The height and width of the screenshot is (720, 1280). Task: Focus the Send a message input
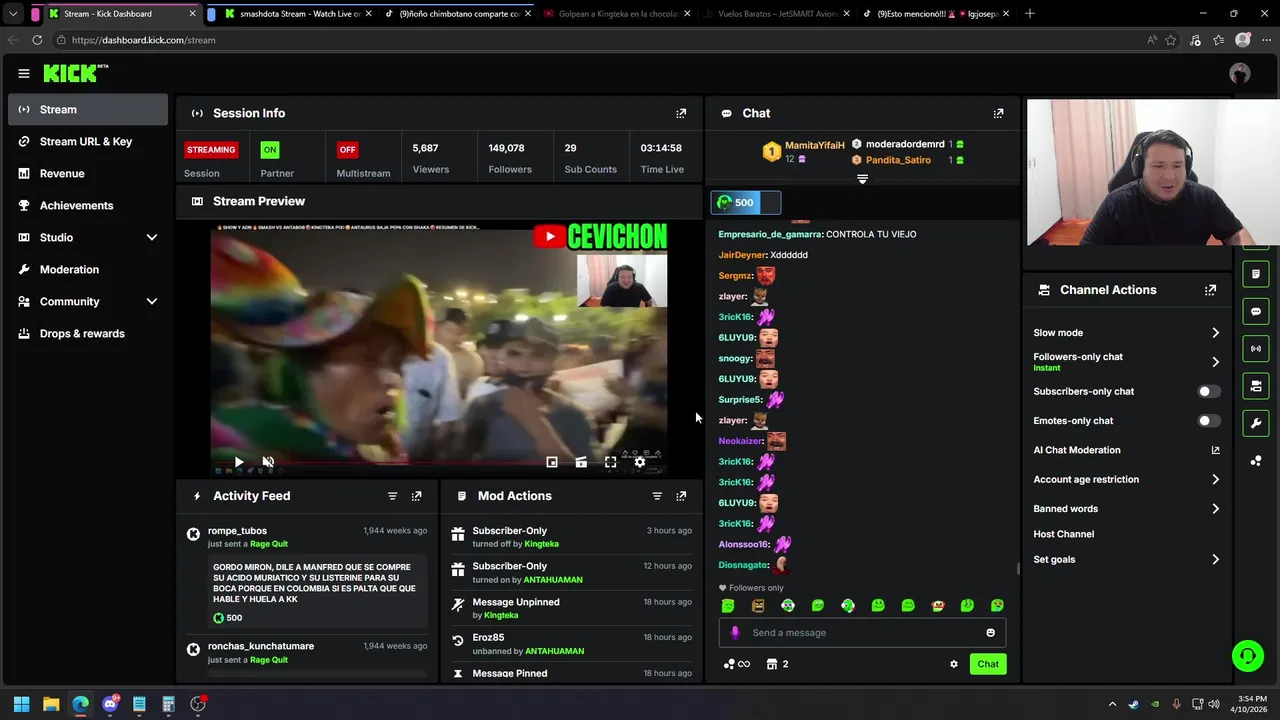click(861, 632)
